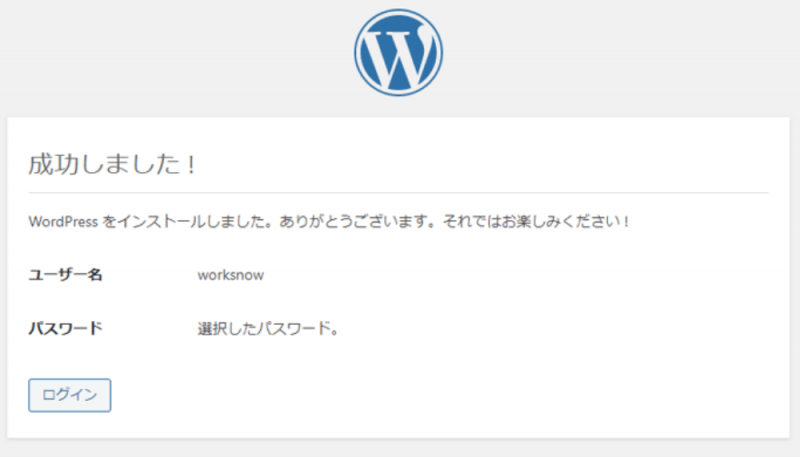Viewport: 800px width, 457px height.
Task: Click the divider line under the heading
Action: [398, 192]
